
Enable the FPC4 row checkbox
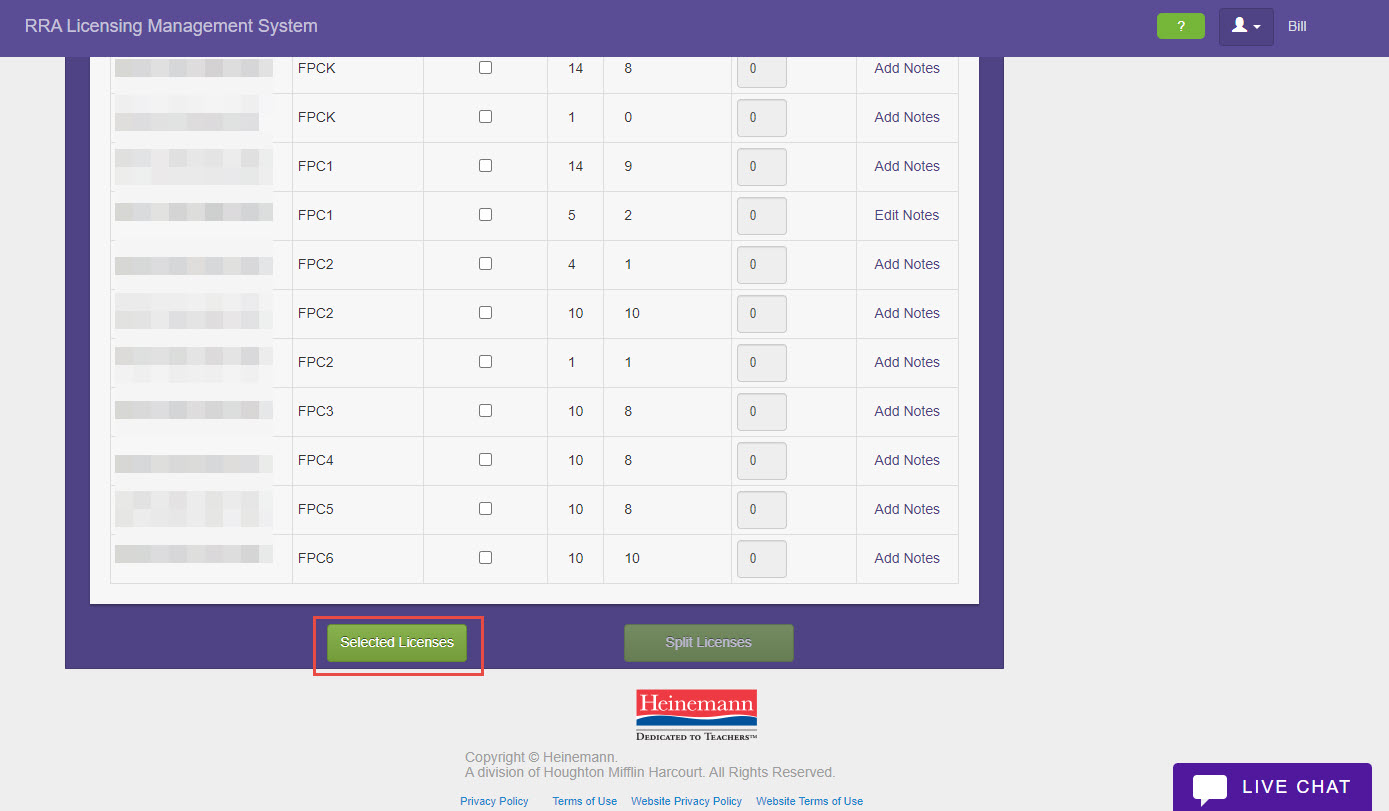pos(485,460)
